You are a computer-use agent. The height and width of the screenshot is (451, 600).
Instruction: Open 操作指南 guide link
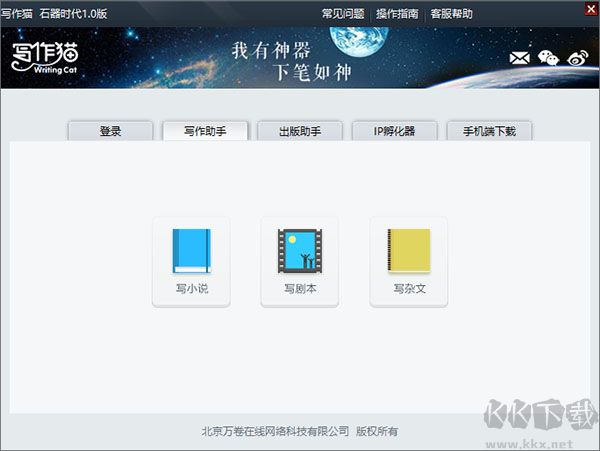(397, 14)
